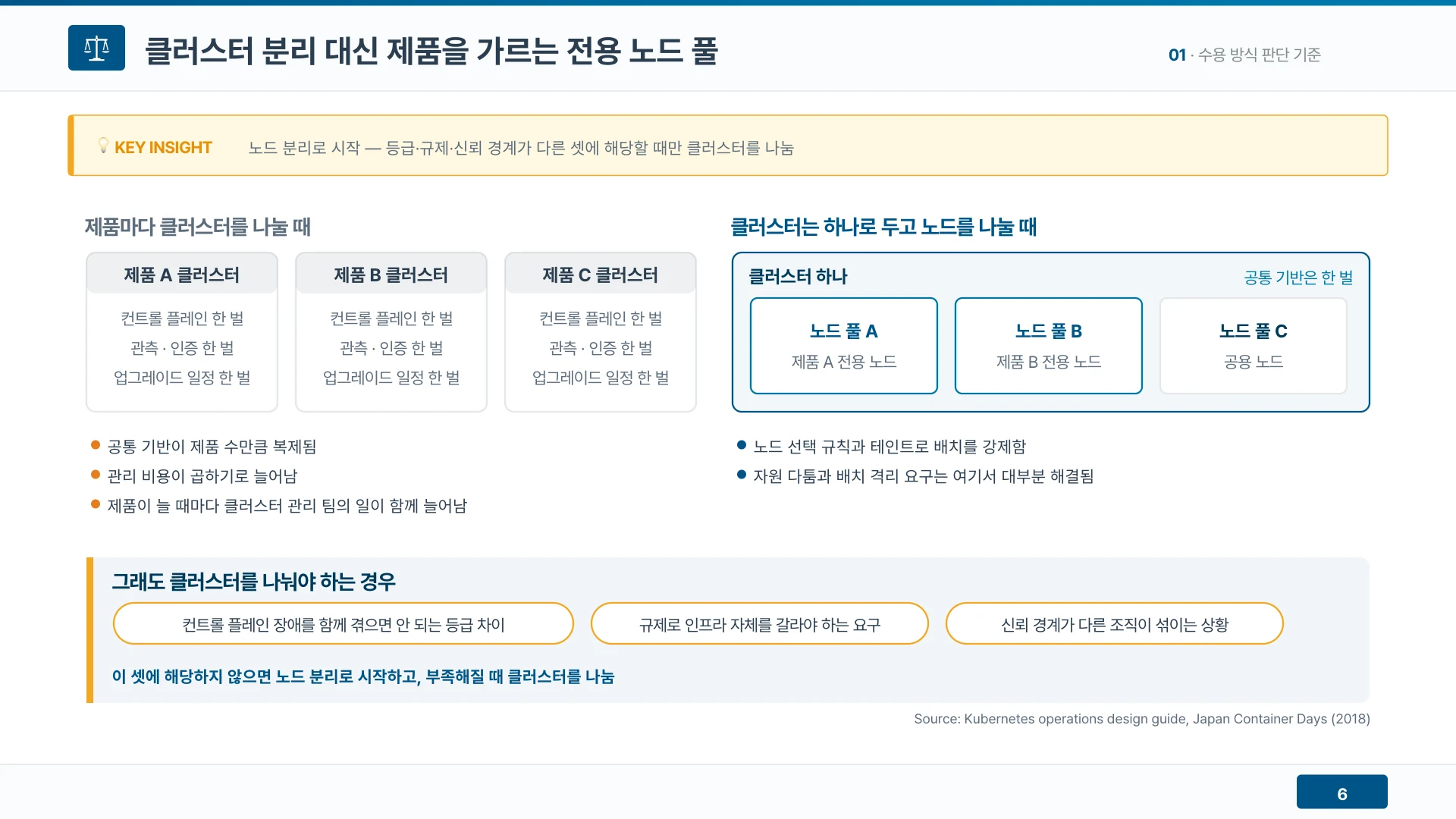Click 컨트롤 플레인 한 벌 in 제품 C card
The width and height of the screenshot is (1456, 819).
tap(601, 318)
